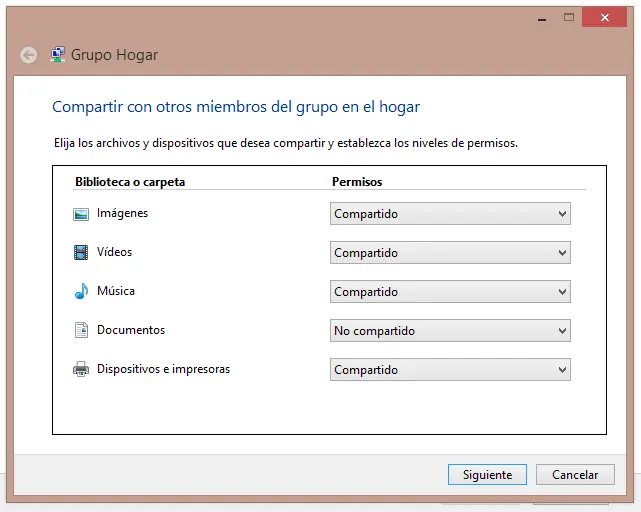Click the Dispositivos e impresoras printer icon
The image size is (641, 512).
pos(81,369)
